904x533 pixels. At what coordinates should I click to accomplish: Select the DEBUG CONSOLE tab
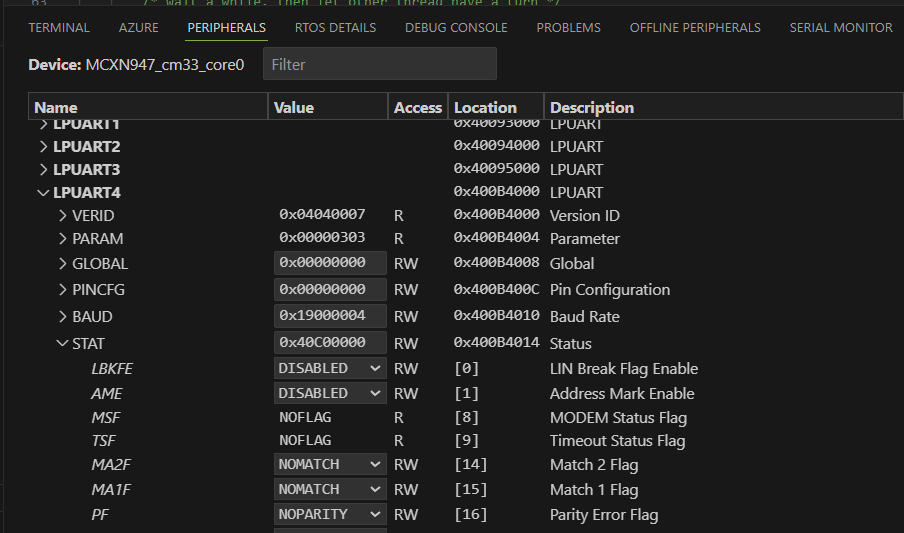point(456,28)
